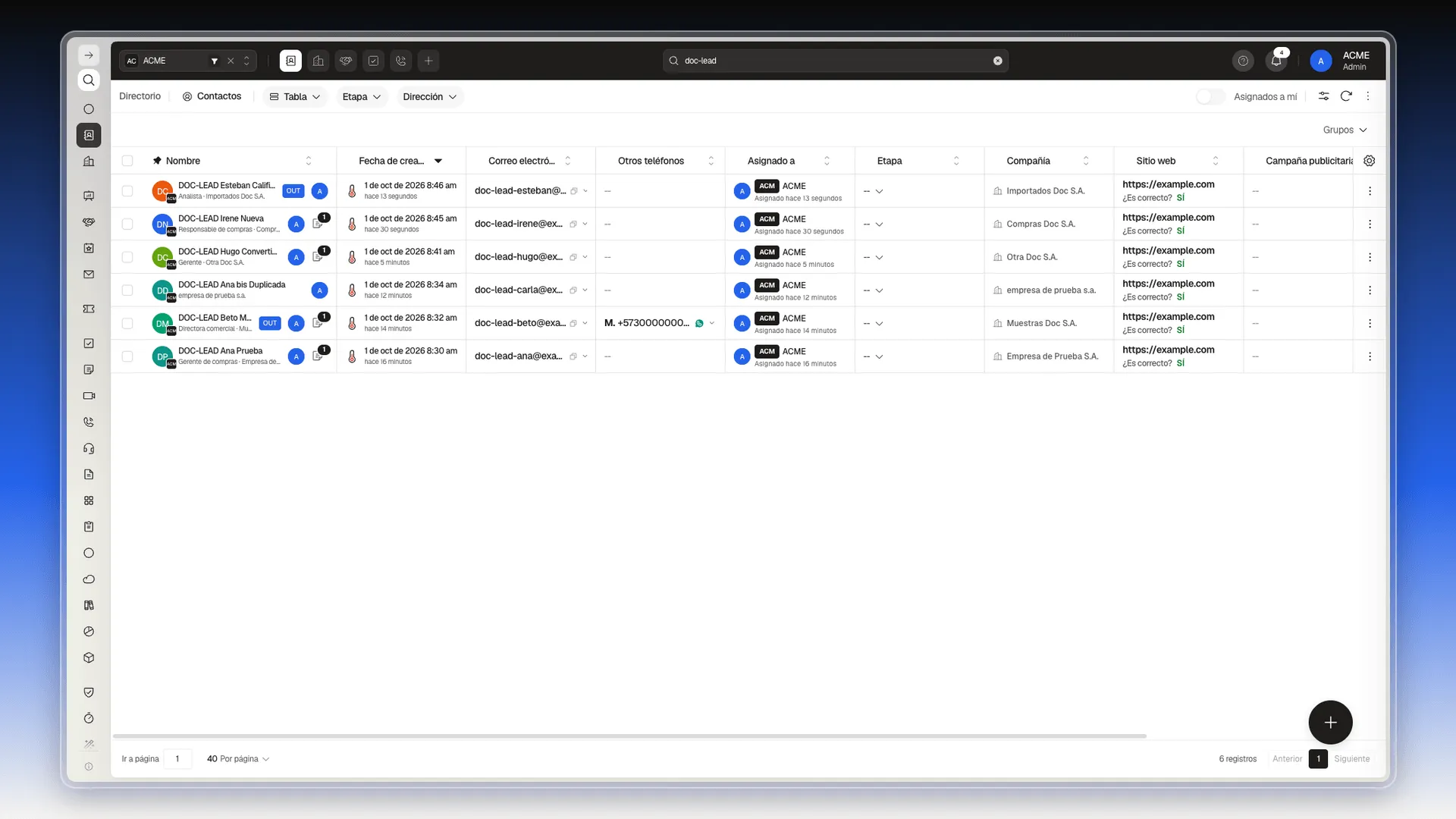The width and height of the screenshot is (1456, 819).
Task: Click the sidebar search icon
Action: [89, 80]
